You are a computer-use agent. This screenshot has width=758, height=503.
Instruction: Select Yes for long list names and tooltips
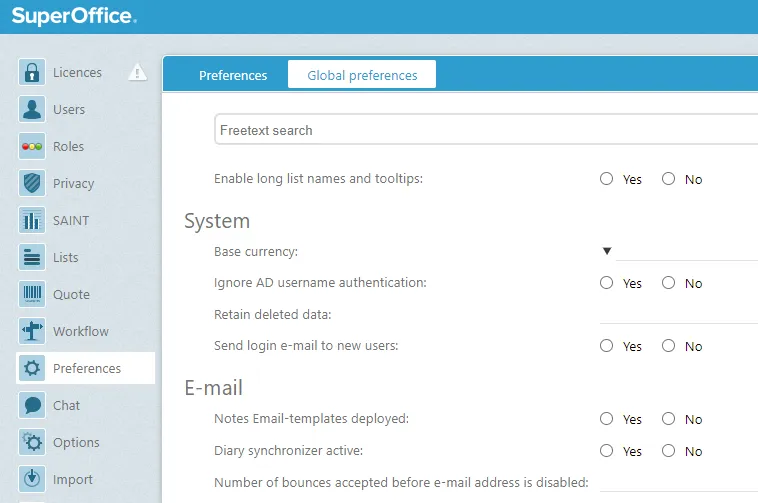[606, 180]
